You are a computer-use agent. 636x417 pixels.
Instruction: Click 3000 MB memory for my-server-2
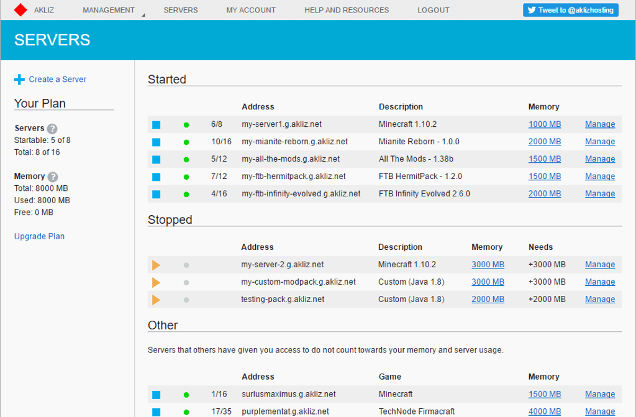(488, 265)
